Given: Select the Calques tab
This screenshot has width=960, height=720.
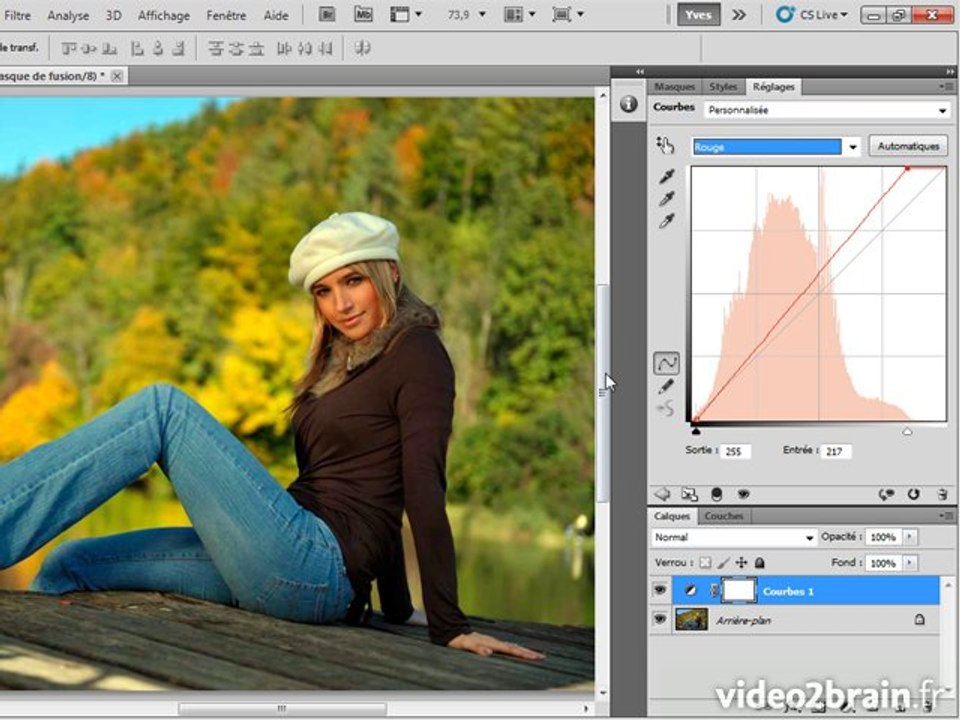Looking at the screenshot, I should pyautogui.click(x=672, y=516).
